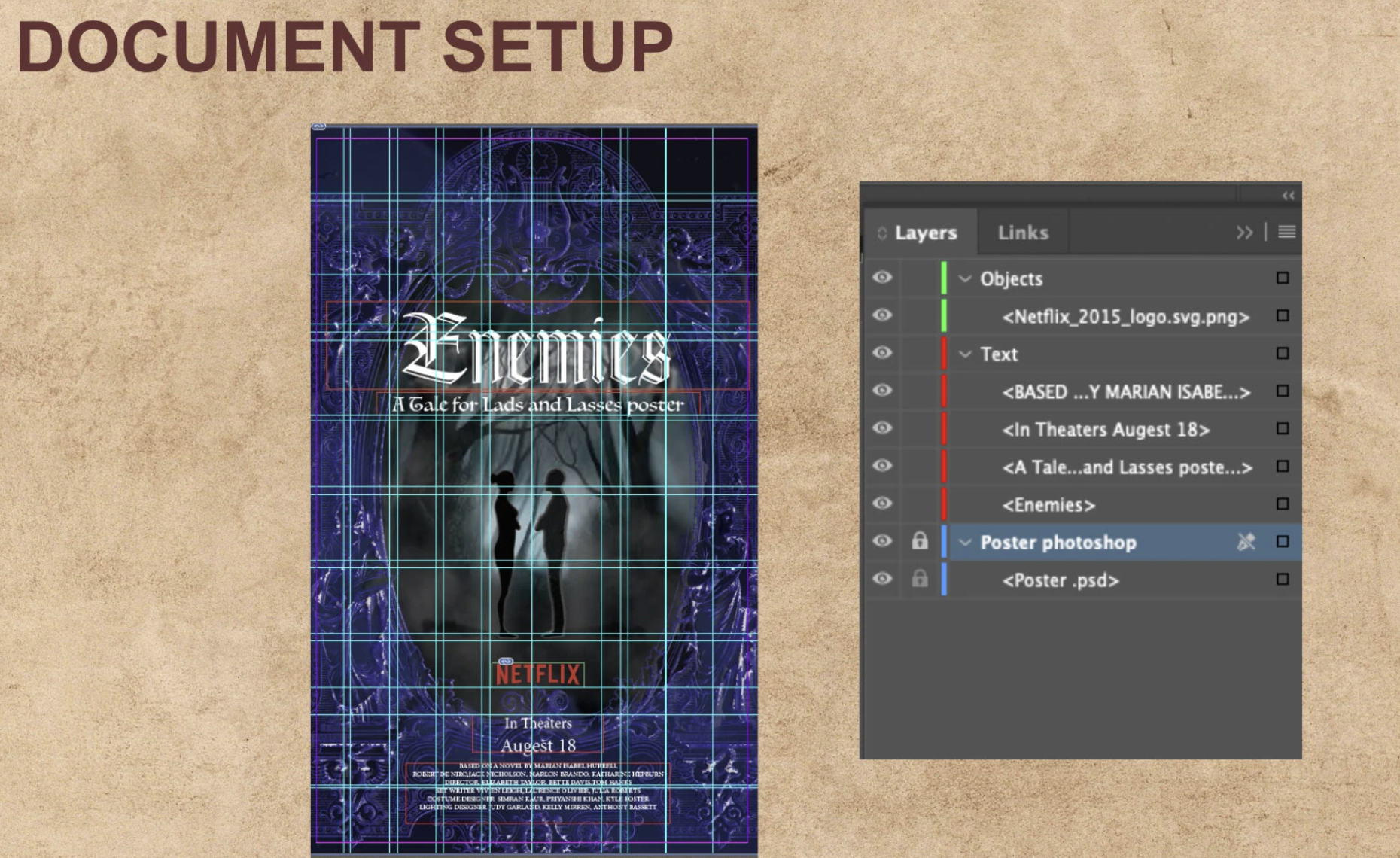Hide the A Tale...and Lasses poste item

click(x=882, y=466)
